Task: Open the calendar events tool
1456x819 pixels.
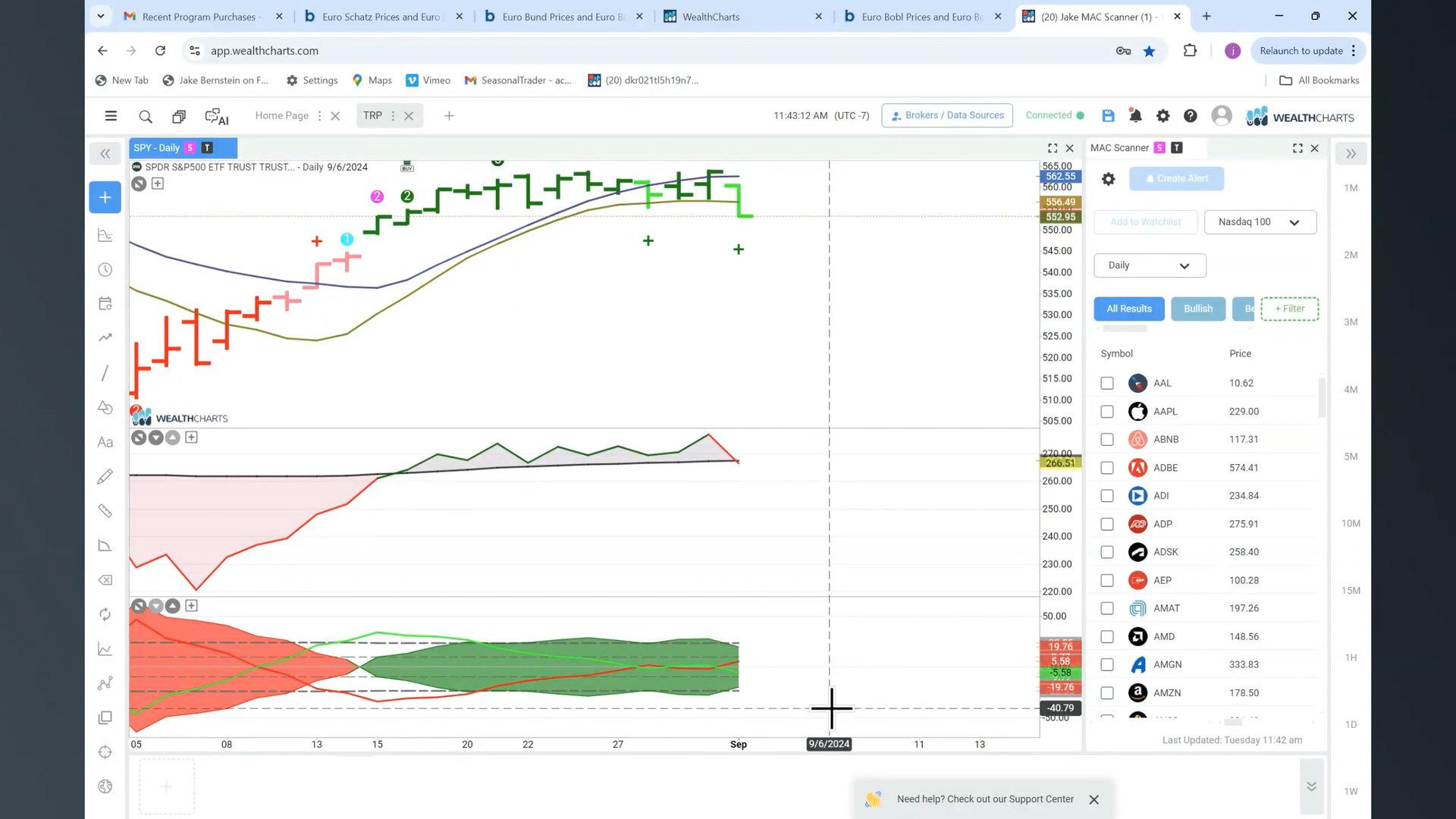Action: pos(105,303)
